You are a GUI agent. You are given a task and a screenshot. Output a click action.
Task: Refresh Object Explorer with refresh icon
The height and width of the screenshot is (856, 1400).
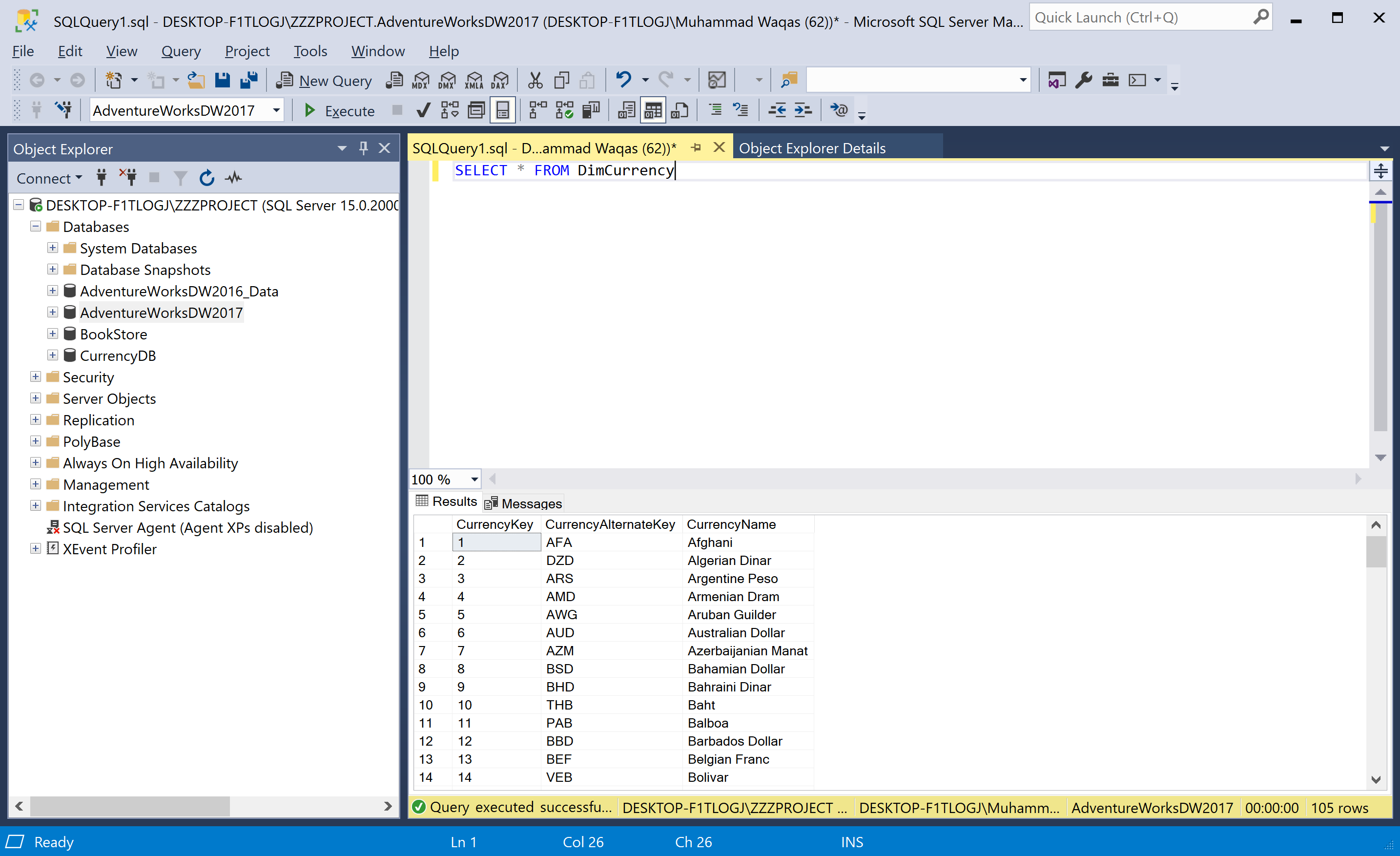click(207, 178)
